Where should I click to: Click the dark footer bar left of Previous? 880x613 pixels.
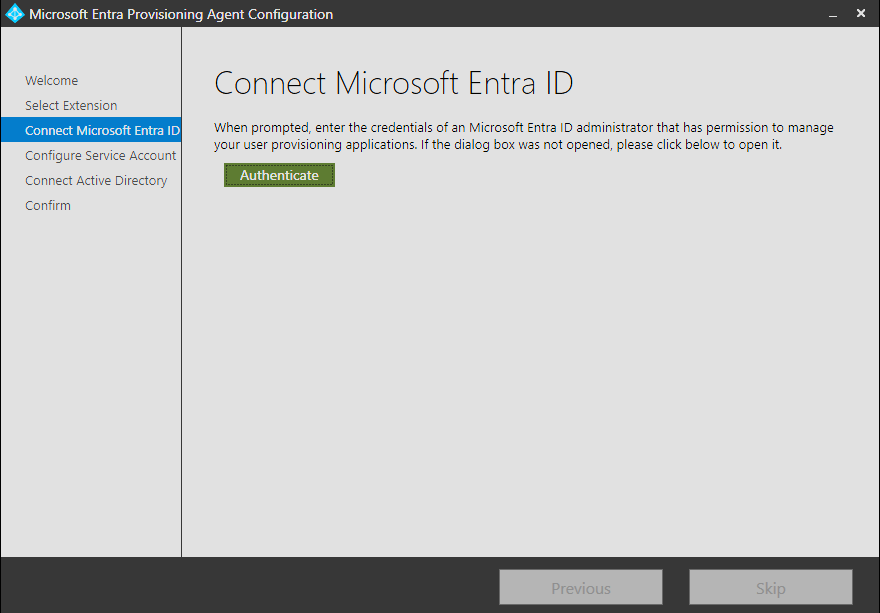pos(250,586)
